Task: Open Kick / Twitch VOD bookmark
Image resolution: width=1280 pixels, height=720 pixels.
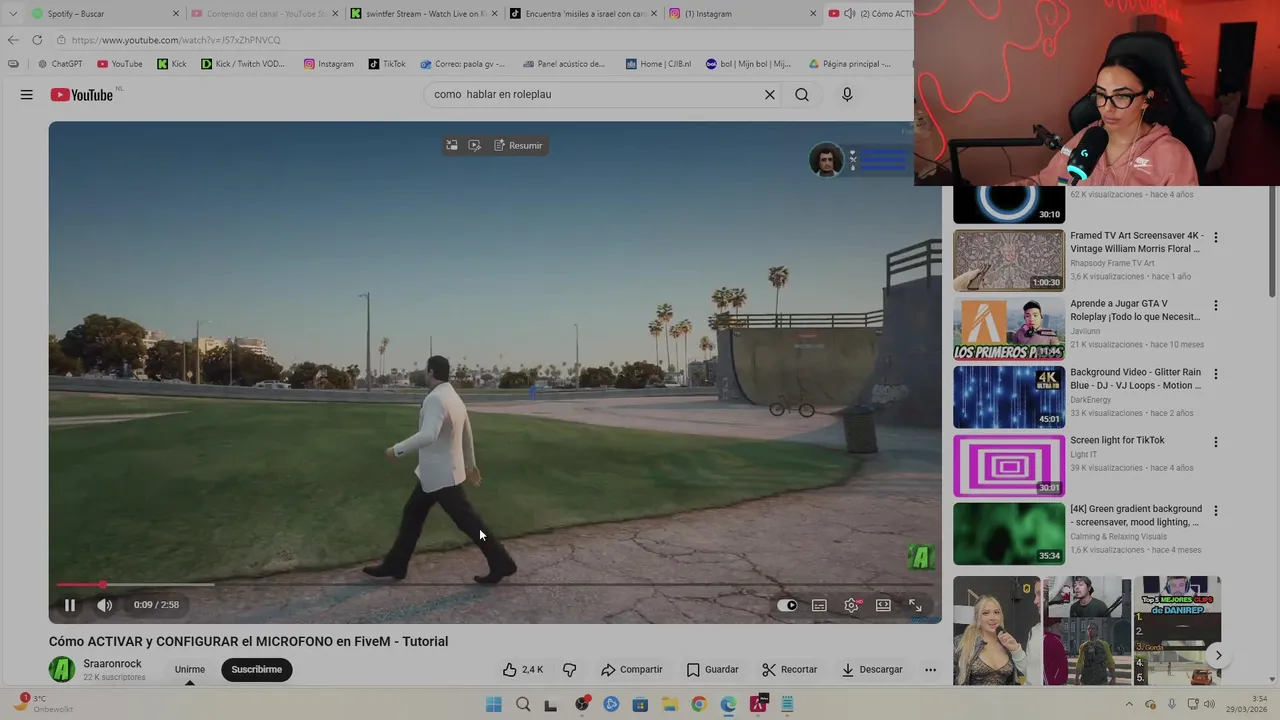Action: (243, 64)
